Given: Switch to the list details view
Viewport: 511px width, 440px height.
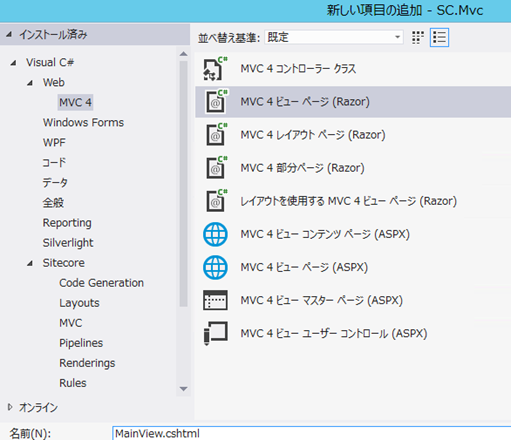Looking at the screenshot, I should click(439, 38).
